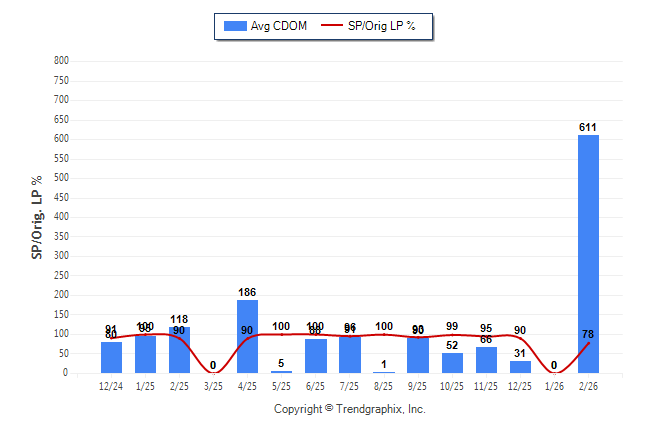Select the bar for 6/25
The image size is (646, 434).
(315, 356)
